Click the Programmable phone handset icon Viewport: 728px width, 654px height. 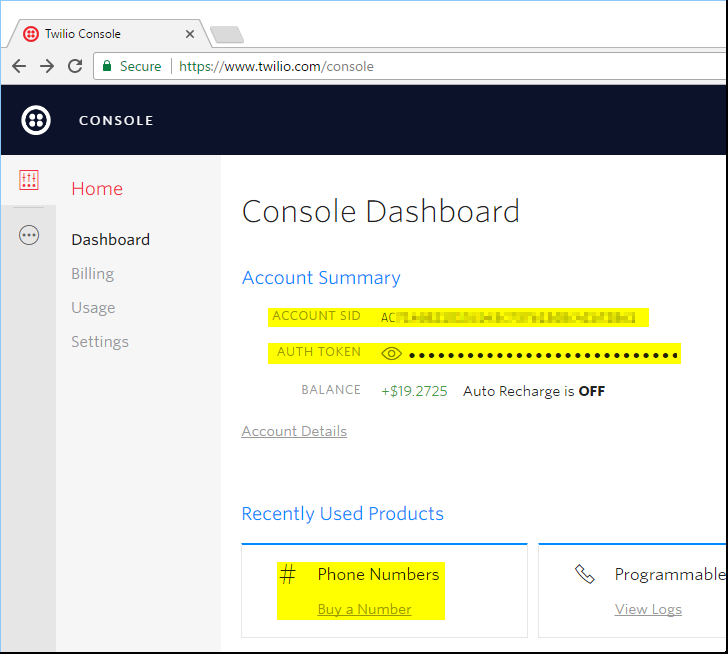(585, 574)
